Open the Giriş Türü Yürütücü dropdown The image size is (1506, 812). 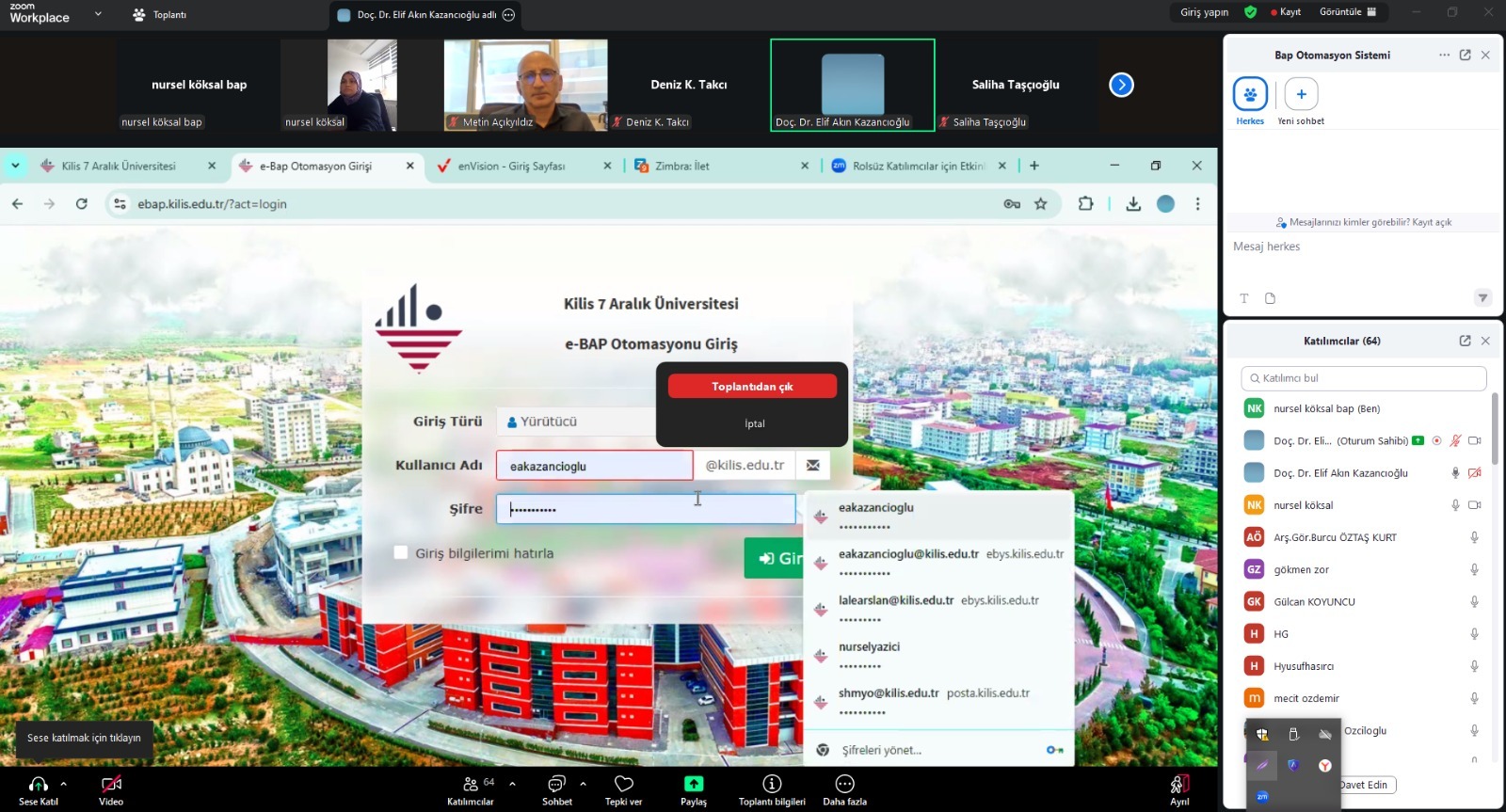(x=576, y=422)
